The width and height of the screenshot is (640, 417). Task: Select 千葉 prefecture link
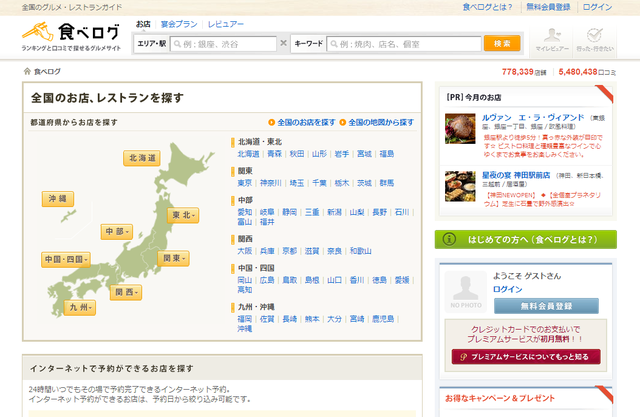point(320,183)
